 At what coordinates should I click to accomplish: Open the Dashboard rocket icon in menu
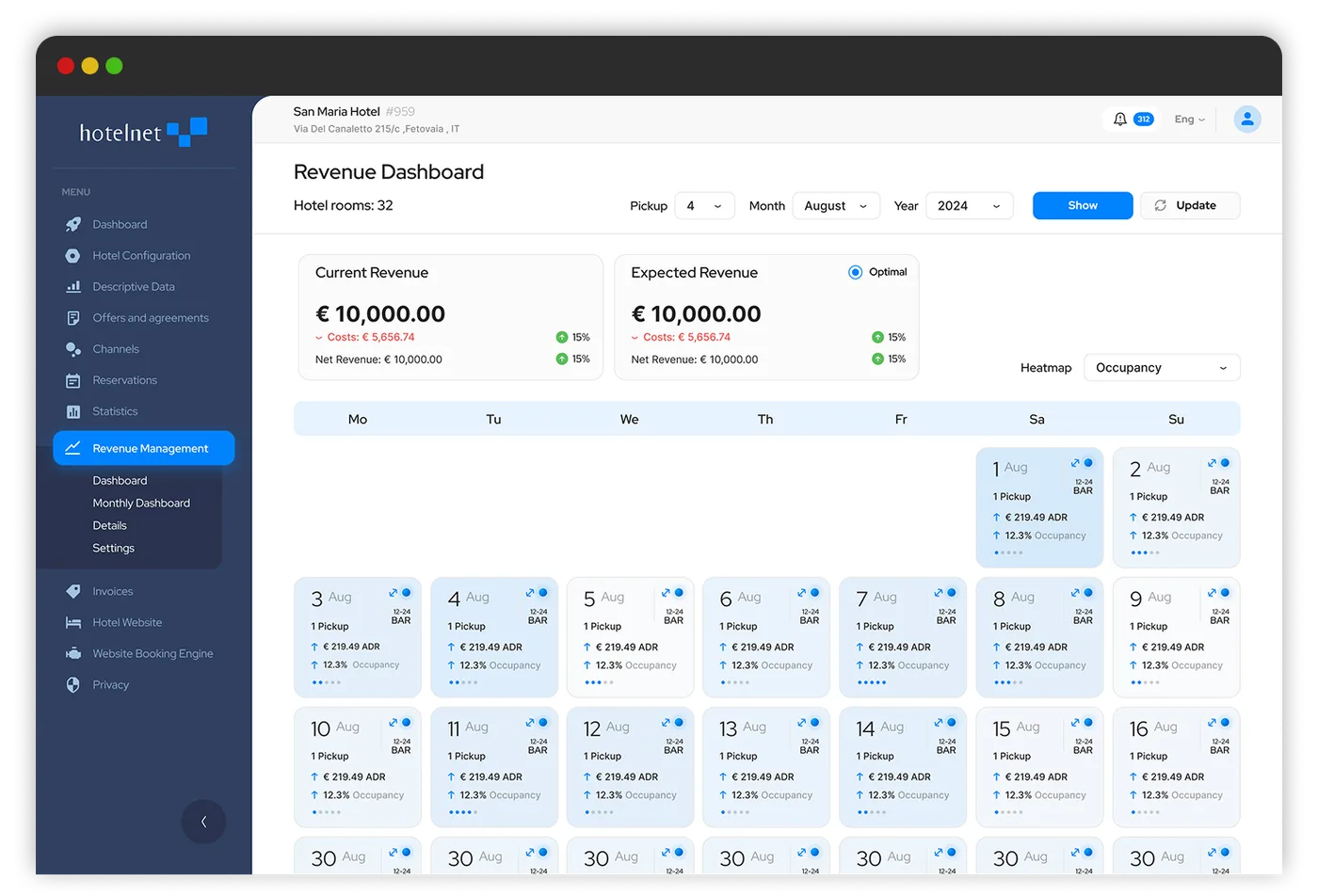point(72,224)
